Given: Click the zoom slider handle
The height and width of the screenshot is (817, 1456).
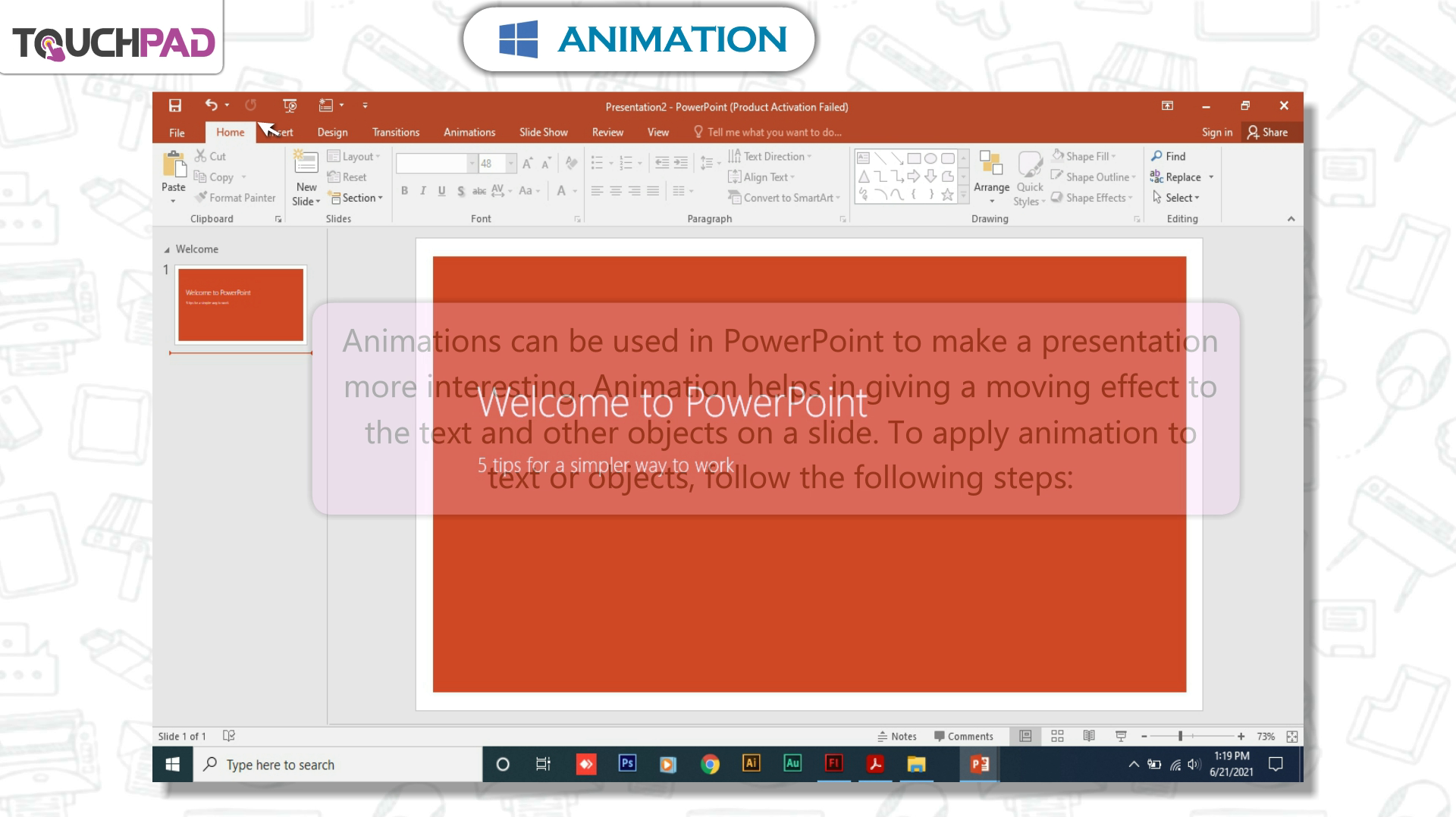Looking at the screenshot, I should tap(1180, 736).
